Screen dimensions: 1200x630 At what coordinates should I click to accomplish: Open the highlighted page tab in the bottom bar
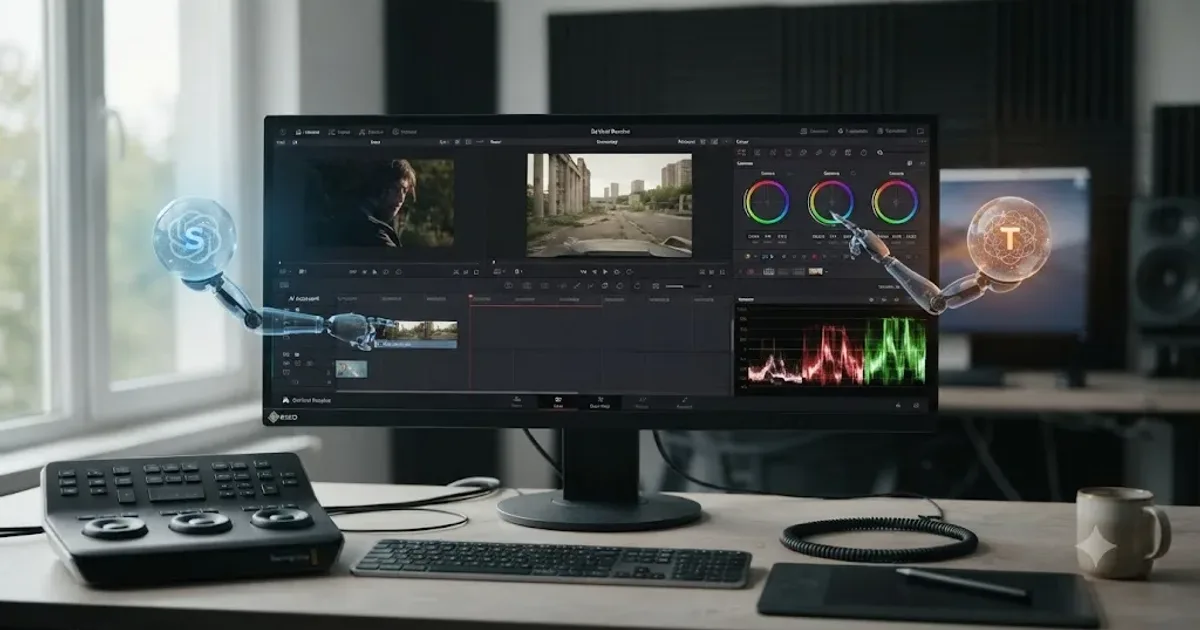[x=558, y=402]
